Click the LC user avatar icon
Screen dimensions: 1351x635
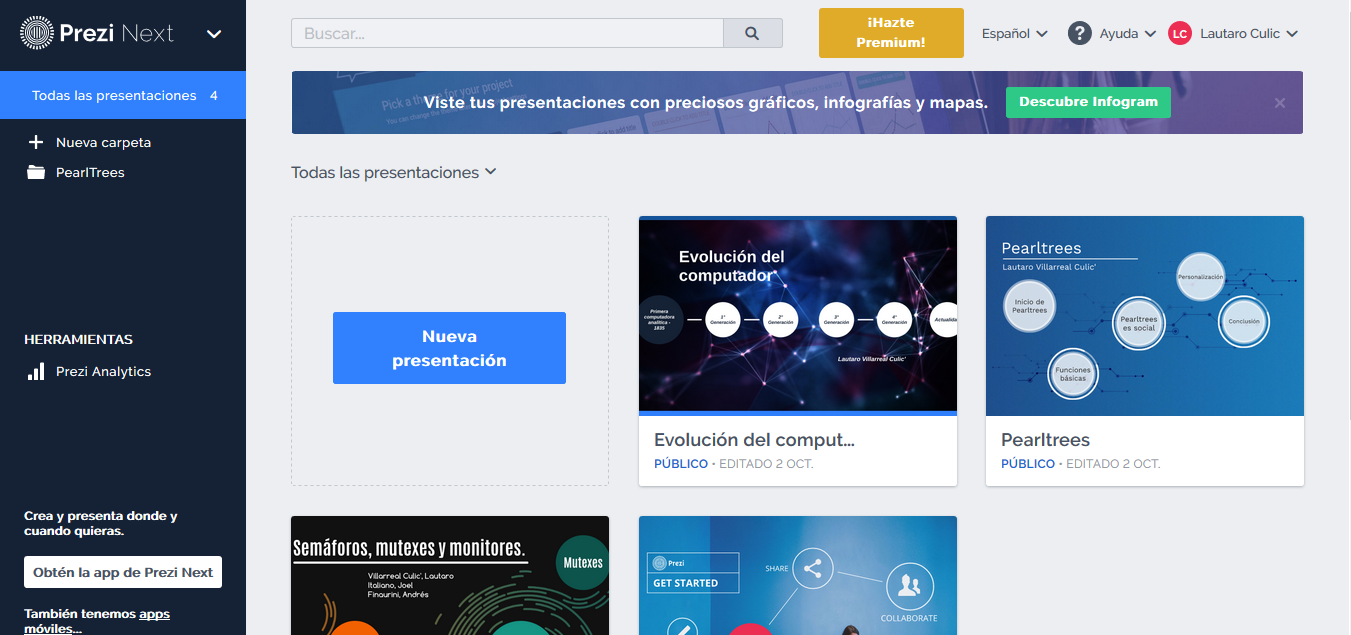click(x=1180, y=33)
